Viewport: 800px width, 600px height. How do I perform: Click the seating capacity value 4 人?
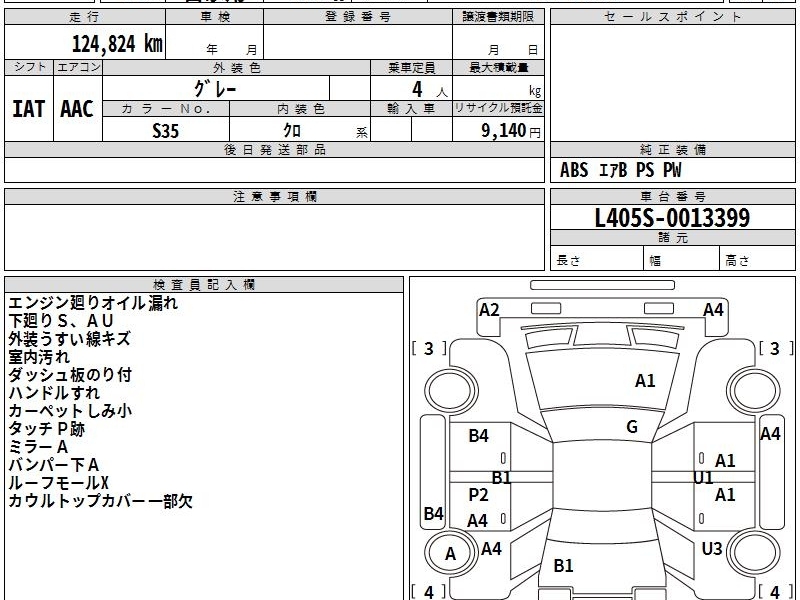pyautogui.click(x=430, y=90)
